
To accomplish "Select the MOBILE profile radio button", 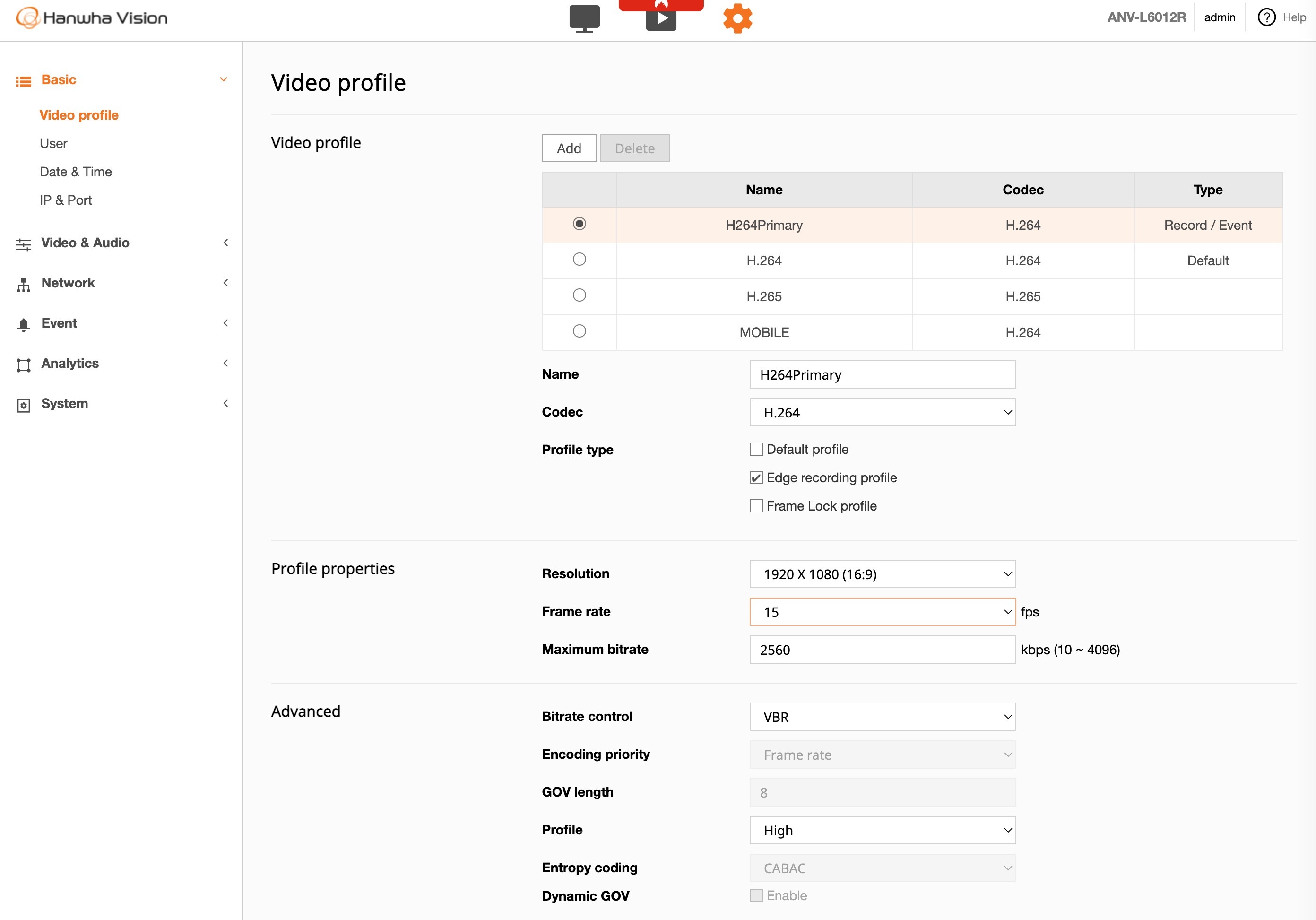I will 580,331.
